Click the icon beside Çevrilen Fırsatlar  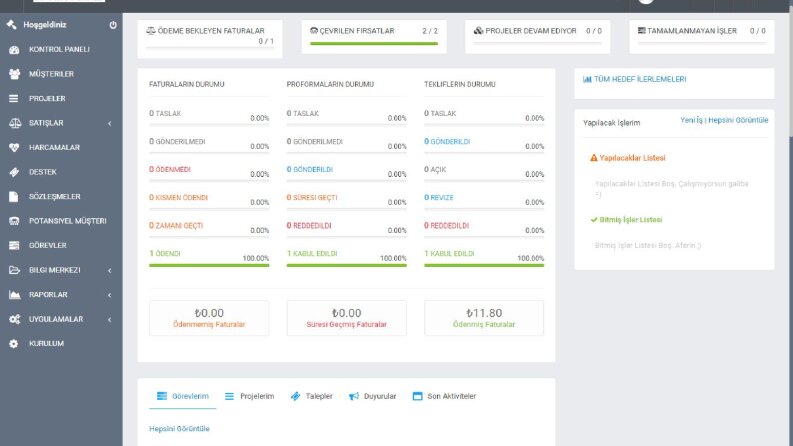pos(314,31)
